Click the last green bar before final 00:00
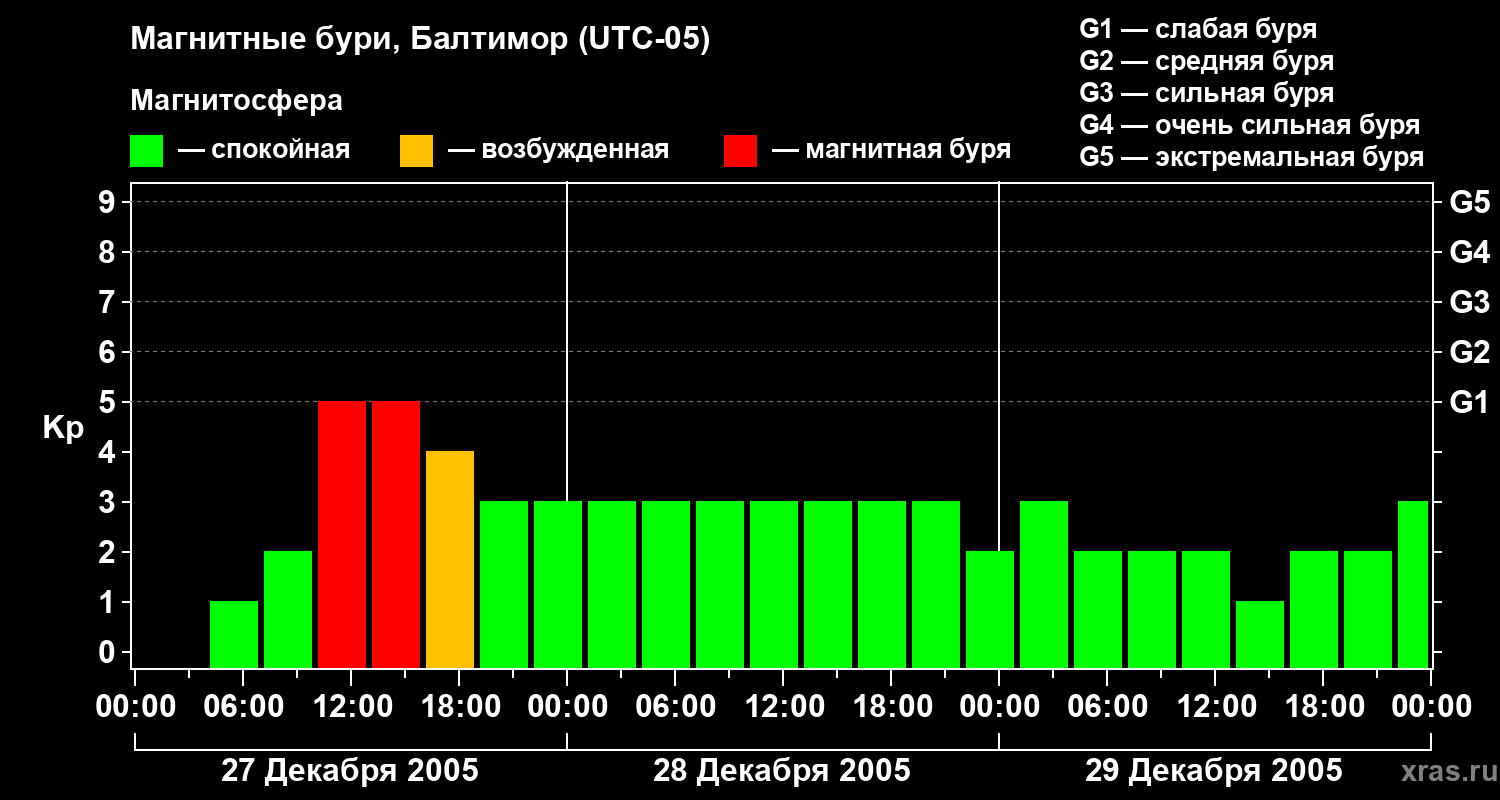Screen dimensions: 1500x800 coord(1413,584)
